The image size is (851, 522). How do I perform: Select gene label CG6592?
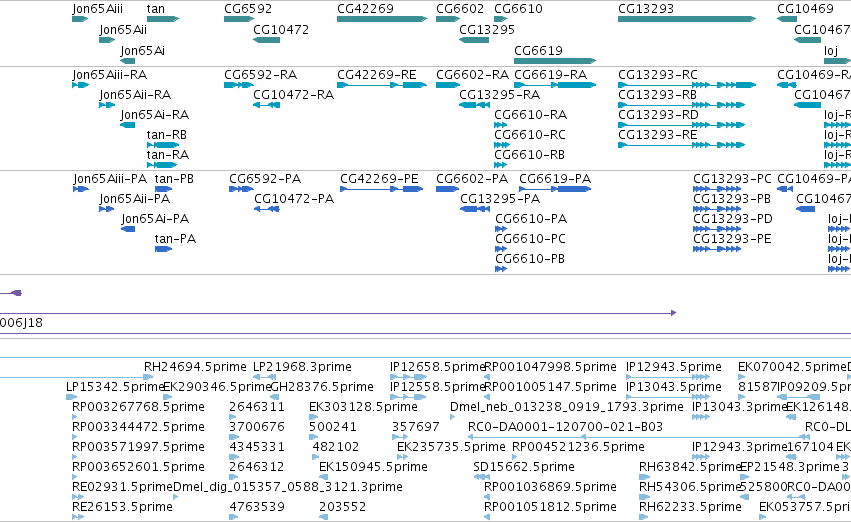248,9
